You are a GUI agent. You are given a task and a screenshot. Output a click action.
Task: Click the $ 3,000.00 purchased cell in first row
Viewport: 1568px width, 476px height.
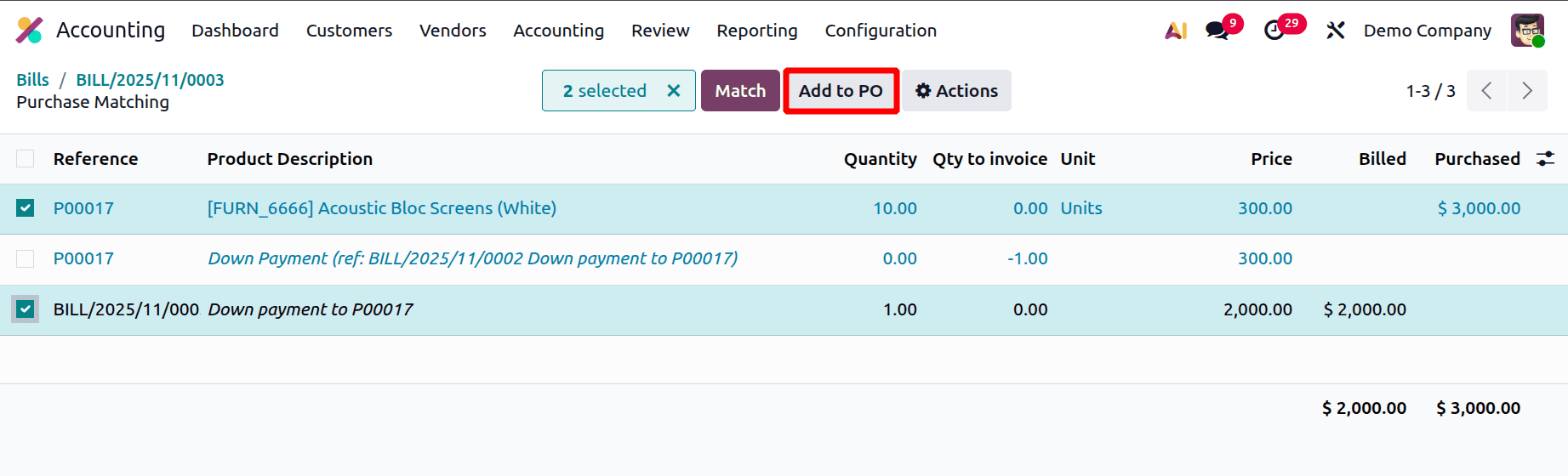tap(1479, 208)
